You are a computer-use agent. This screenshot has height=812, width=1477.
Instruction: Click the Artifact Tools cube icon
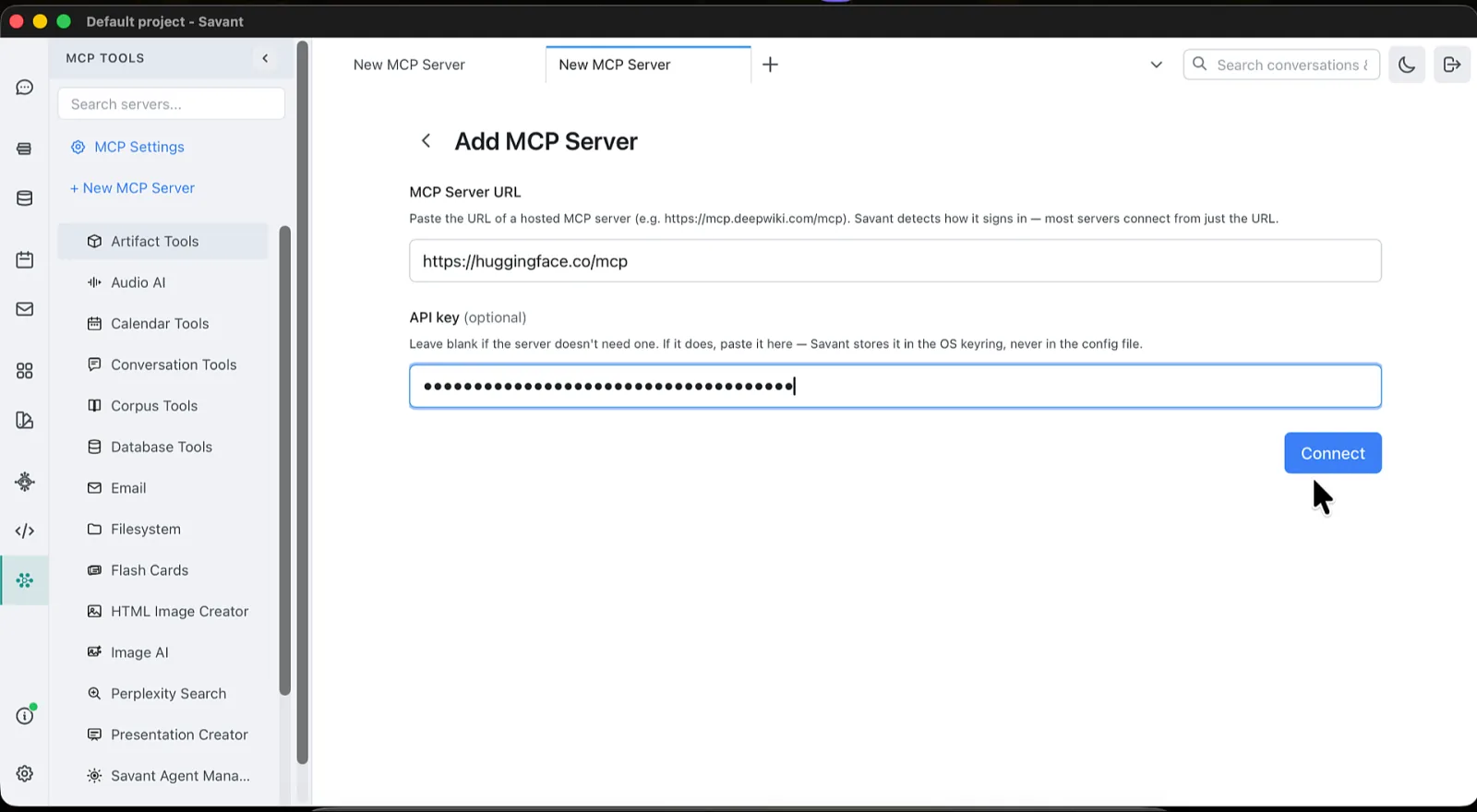[x=94, y=242]
